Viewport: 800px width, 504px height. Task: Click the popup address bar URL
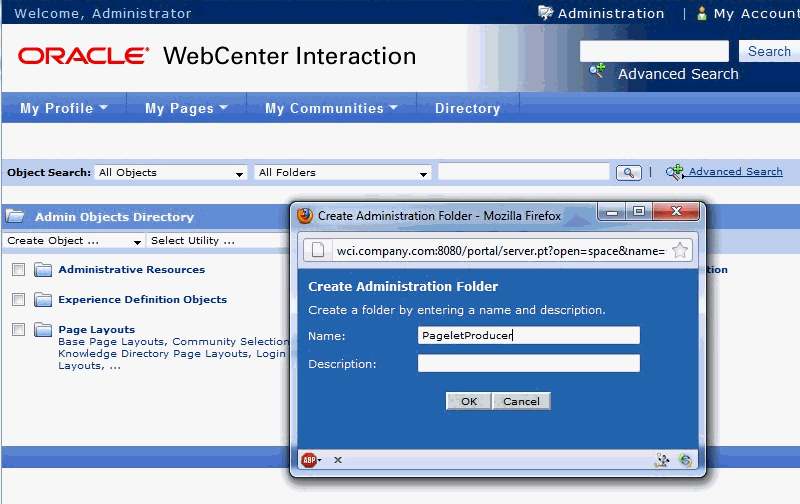[x=501, y=251]
